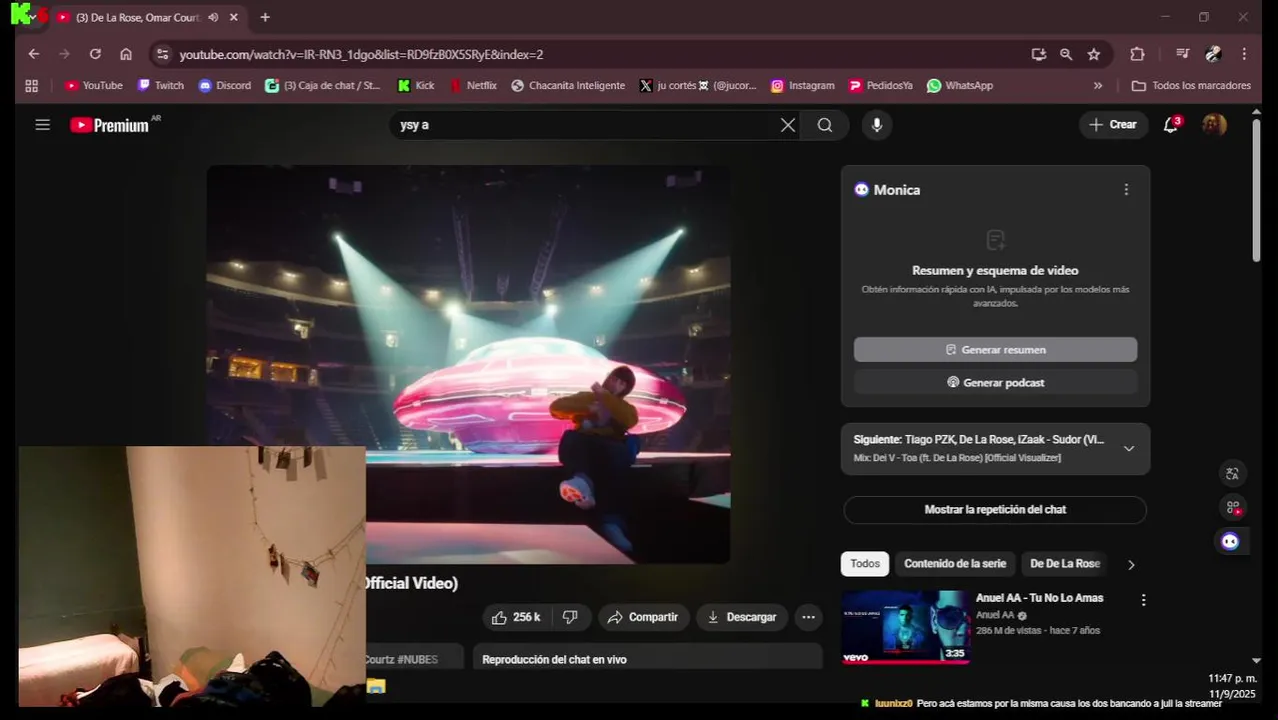Image resolution: width=1278 pixels, height=720 pixels.
Task: Open zoom control in address bar
Action: [x=1066, y=54]
